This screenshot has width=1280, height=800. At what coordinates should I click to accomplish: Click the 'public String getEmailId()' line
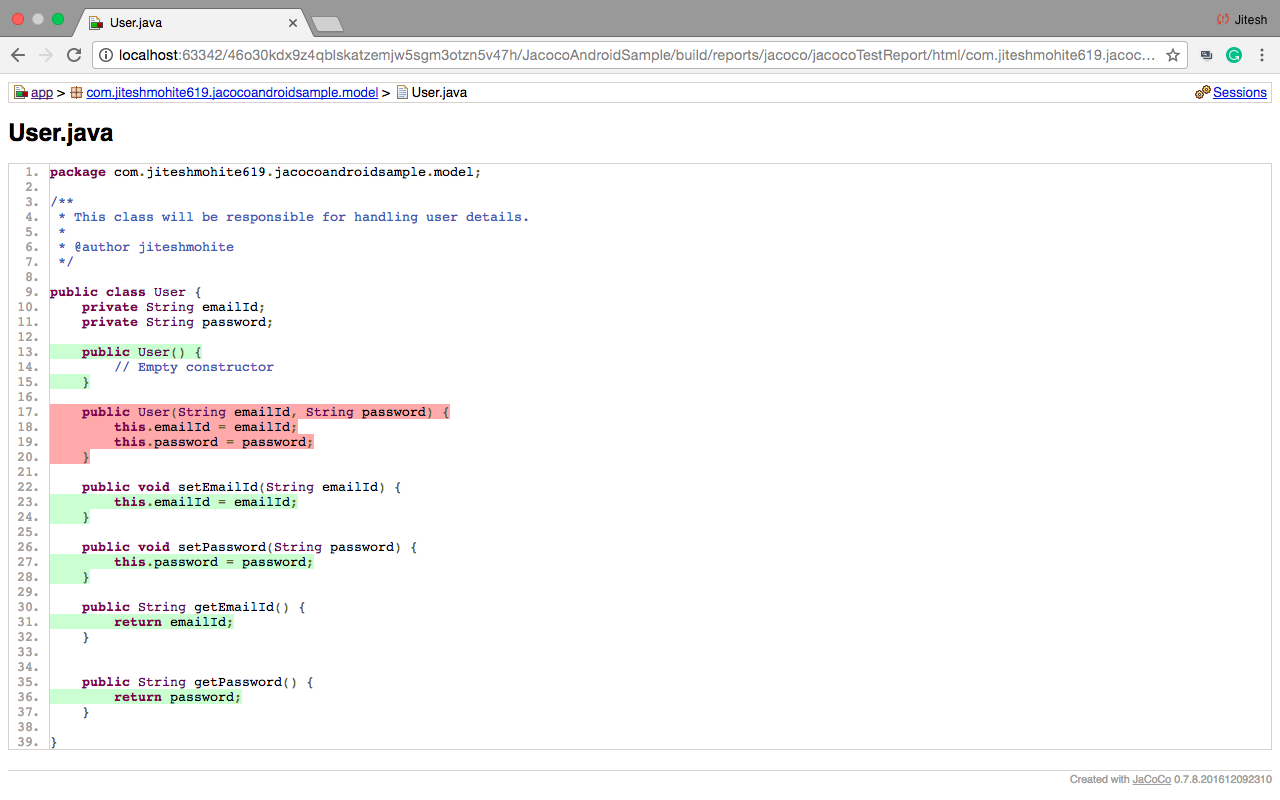pos(194,607)
